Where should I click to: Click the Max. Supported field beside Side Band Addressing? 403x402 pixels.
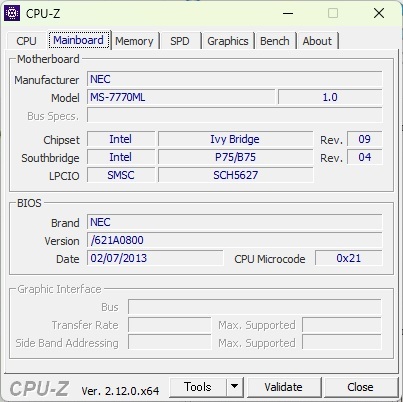(342, 343)
